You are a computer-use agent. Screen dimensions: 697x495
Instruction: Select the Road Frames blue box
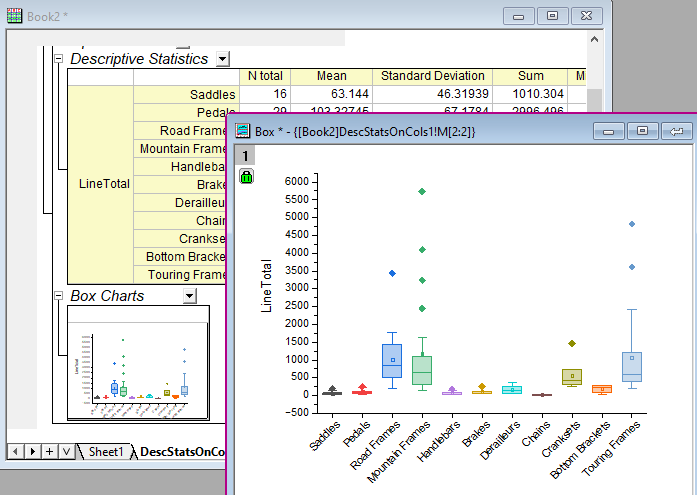point(392,361)
